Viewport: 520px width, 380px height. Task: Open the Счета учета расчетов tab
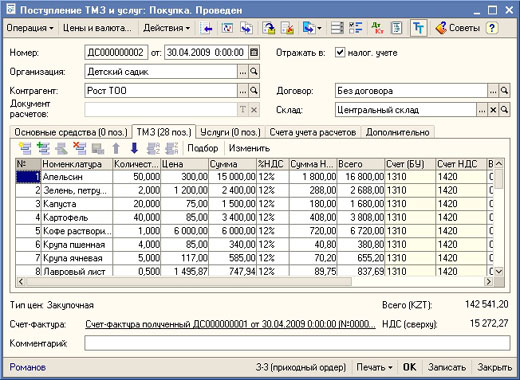tap(313, 132)
